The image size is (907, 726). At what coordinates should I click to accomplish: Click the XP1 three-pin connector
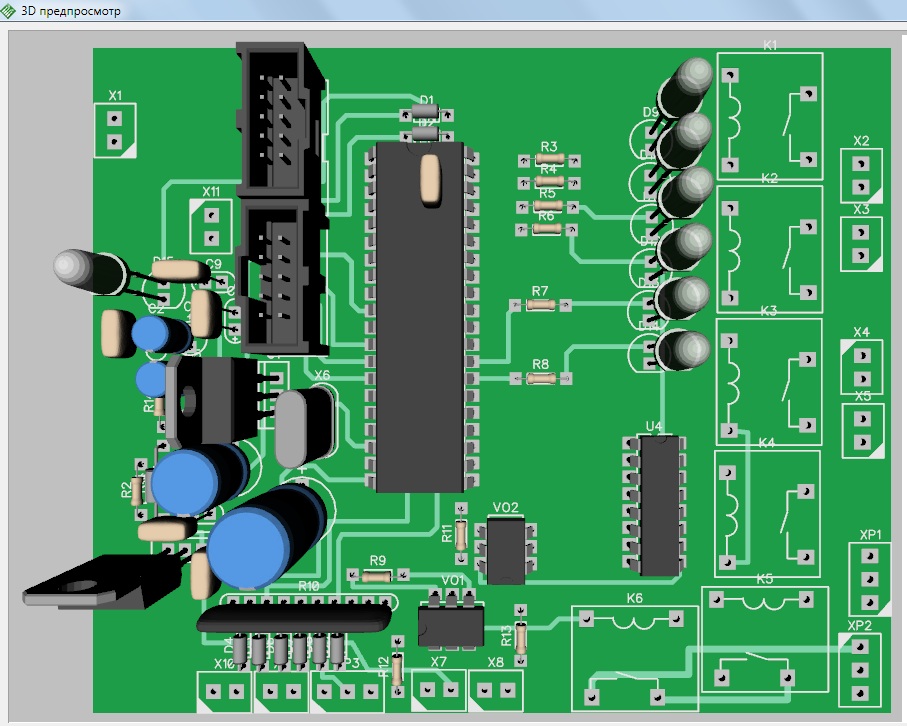868,579
